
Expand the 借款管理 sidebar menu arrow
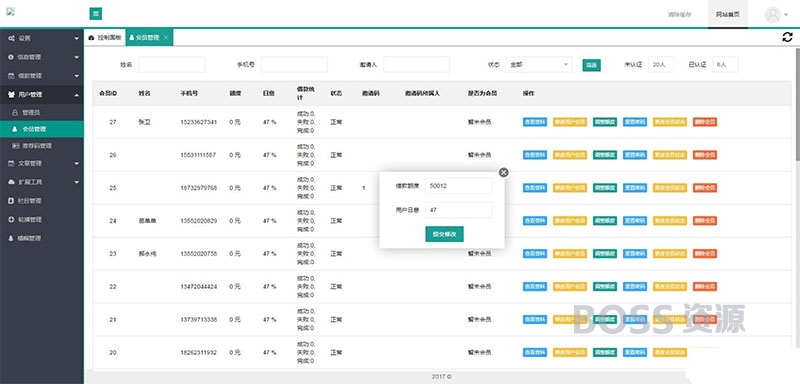coord(77,76)
